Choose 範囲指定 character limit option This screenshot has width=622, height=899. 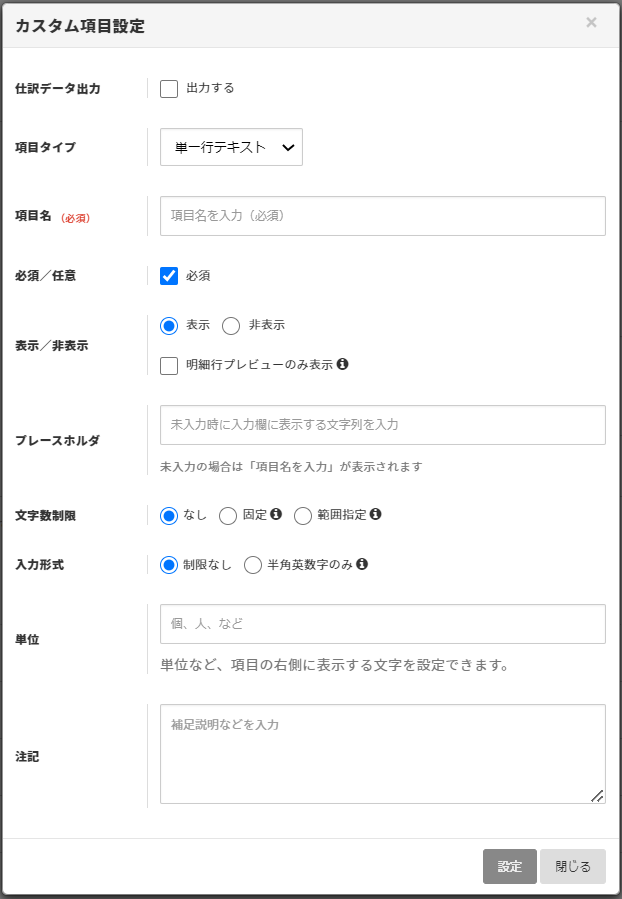click(303, 516)
